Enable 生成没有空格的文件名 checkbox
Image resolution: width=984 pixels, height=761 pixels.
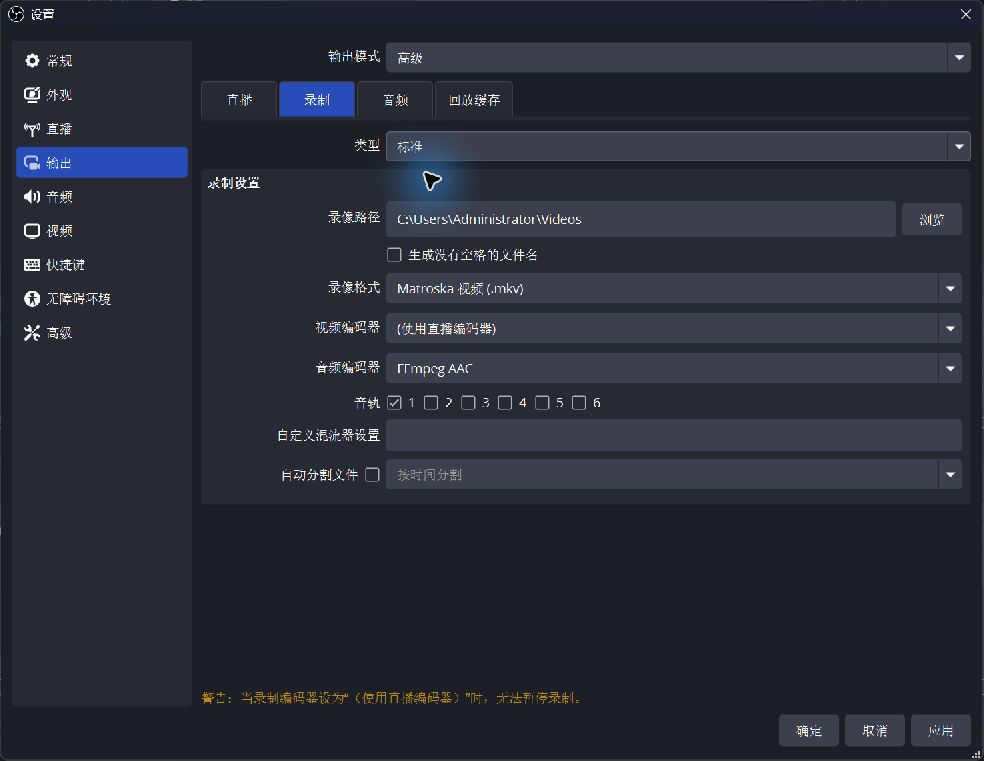(x=394, y=255)
